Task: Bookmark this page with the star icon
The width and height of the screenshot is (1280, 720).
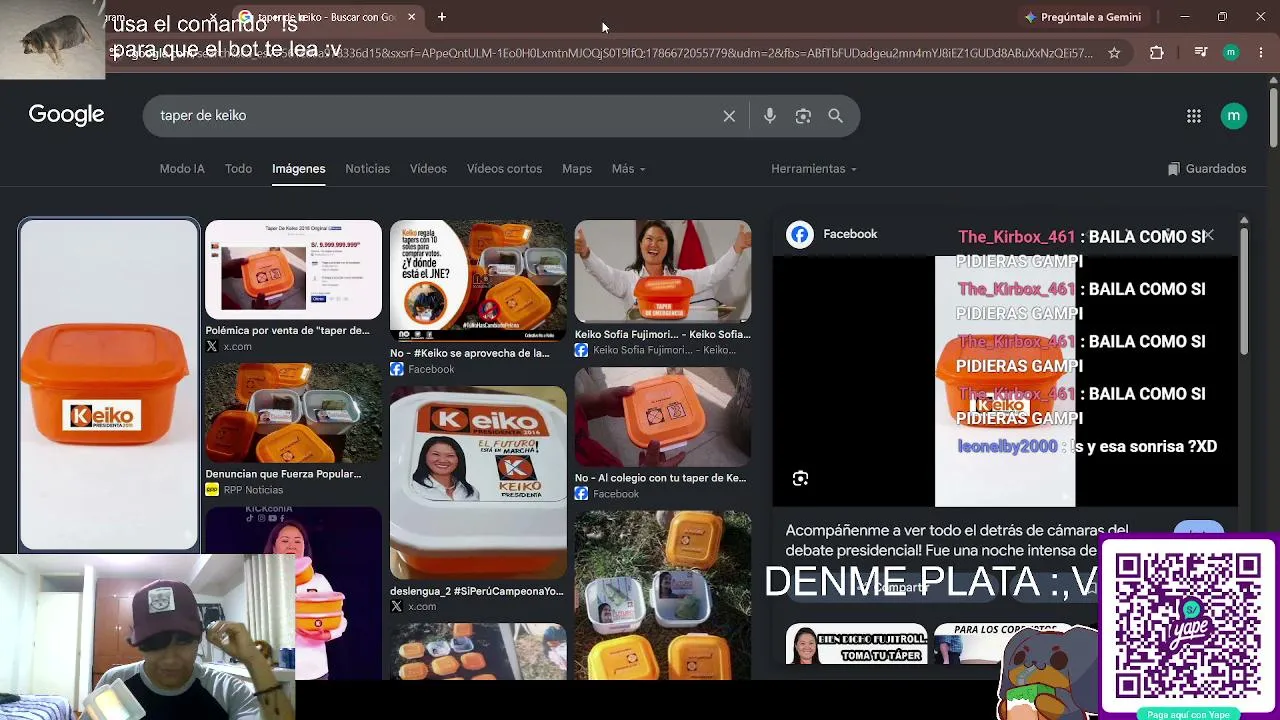Action: point(1114,53)
